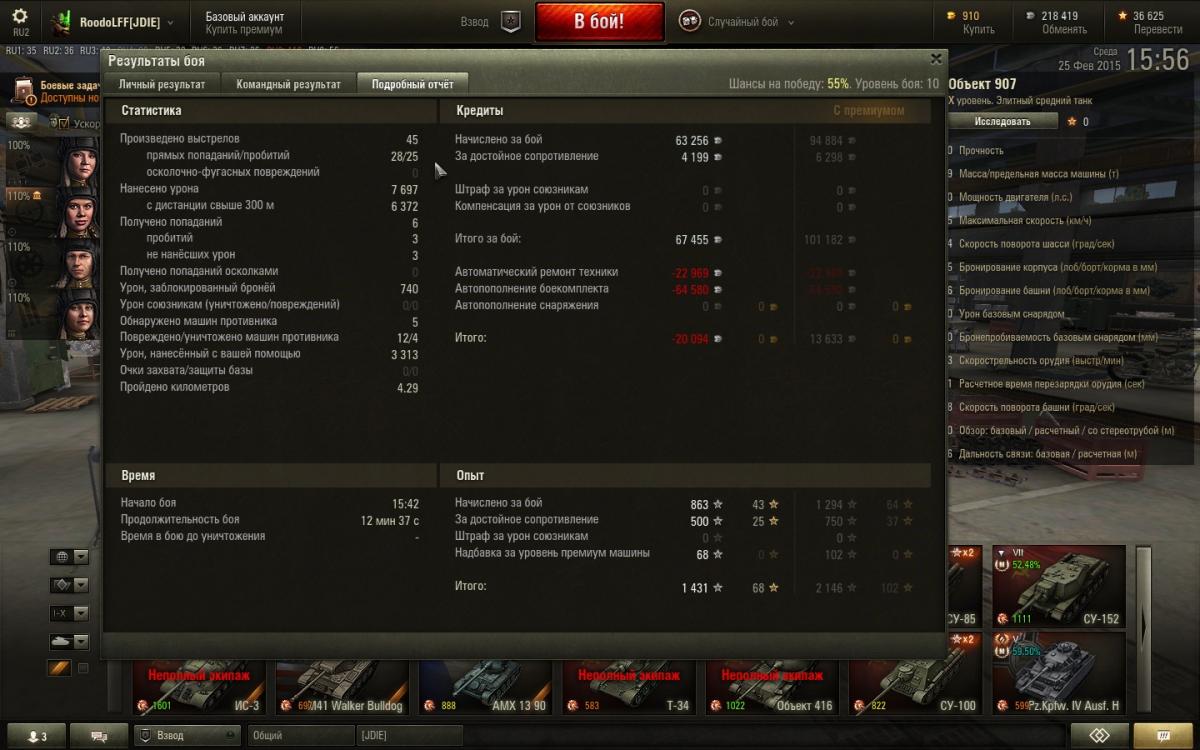Click the contacts button showing 3
Screen dimensions: 1200x750
point(36,736)
